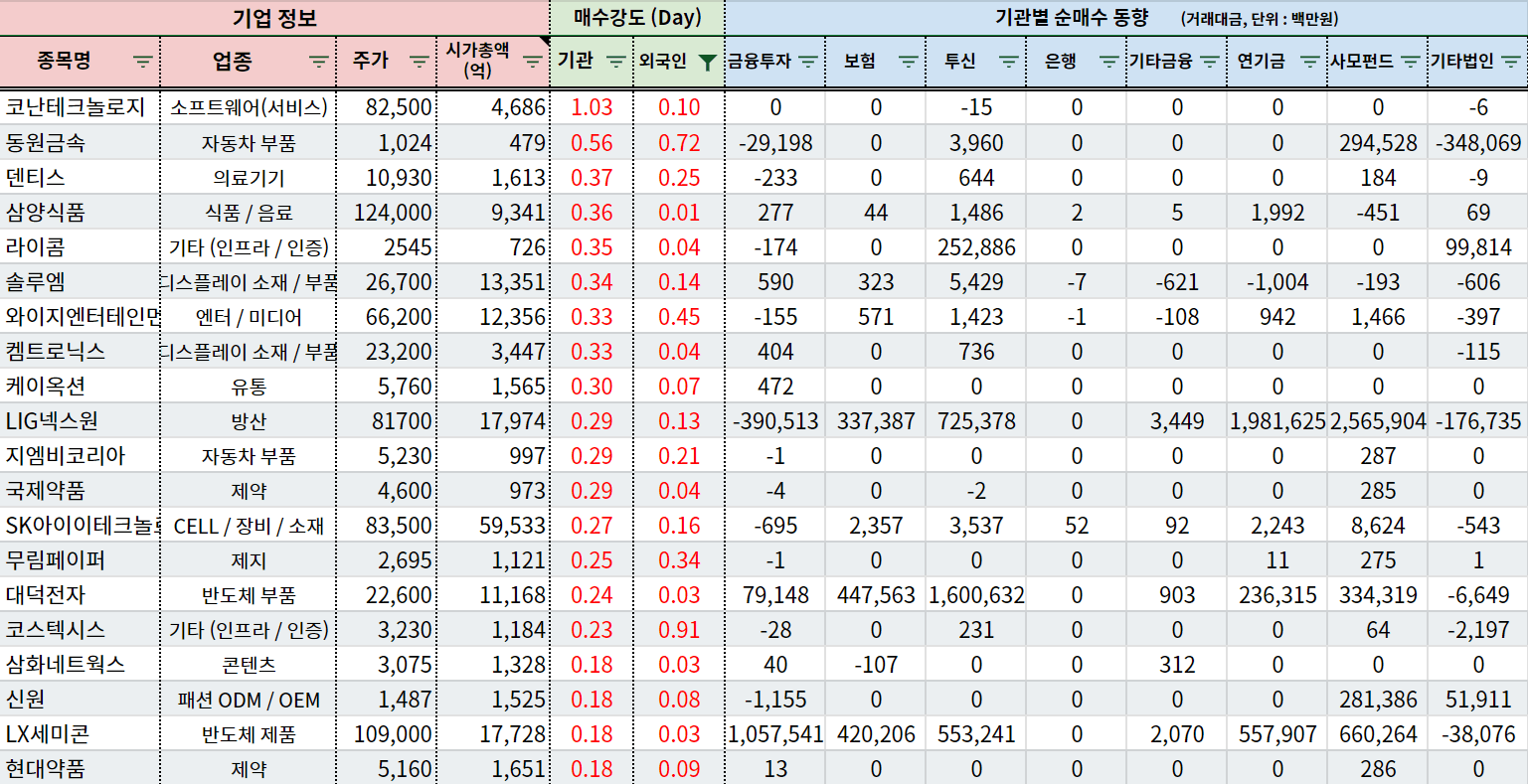Select the 99,814 기타법인 cell
This screenshot has height=784, width=1528.
[x=1478, y=246]
